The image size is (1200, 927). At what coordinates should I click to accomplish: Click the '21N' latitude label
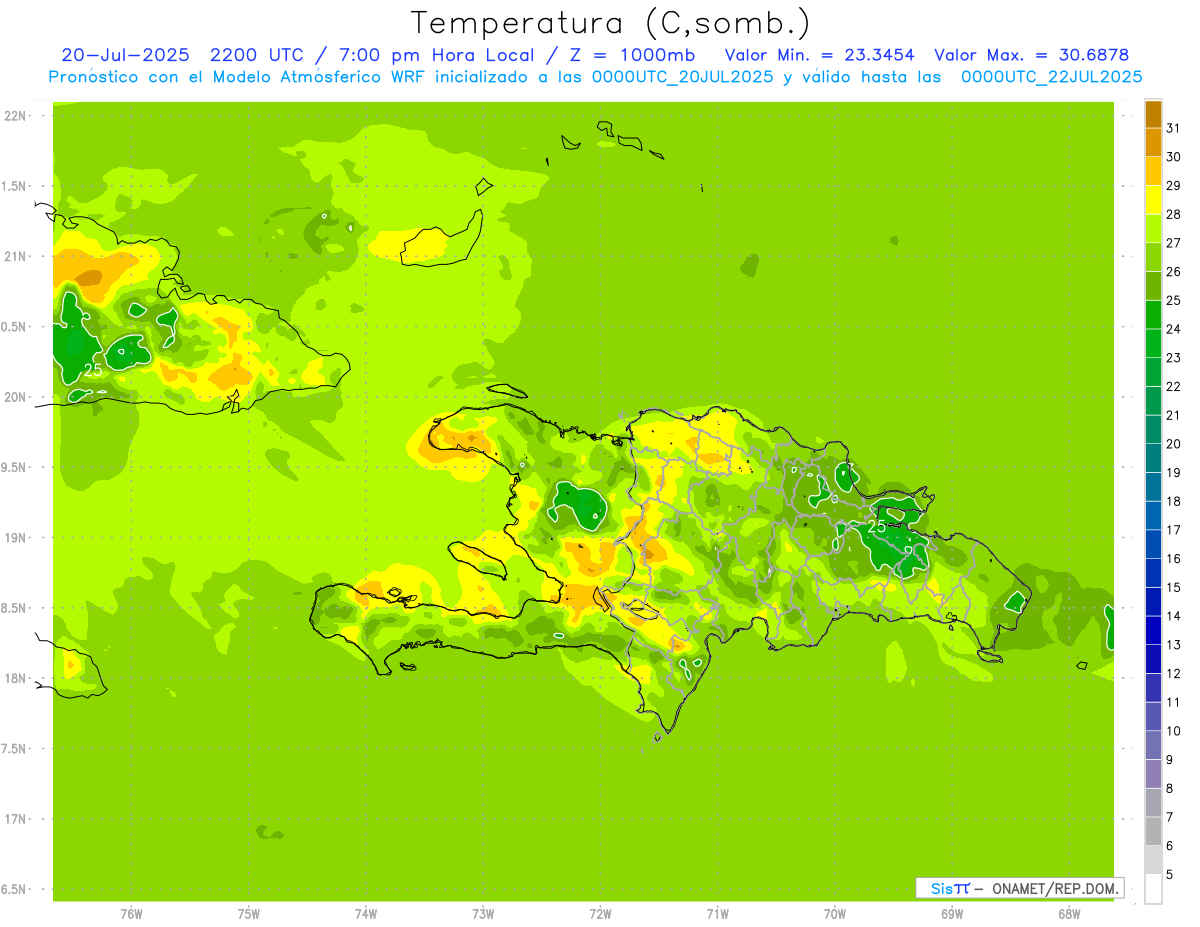click(14, 256)
